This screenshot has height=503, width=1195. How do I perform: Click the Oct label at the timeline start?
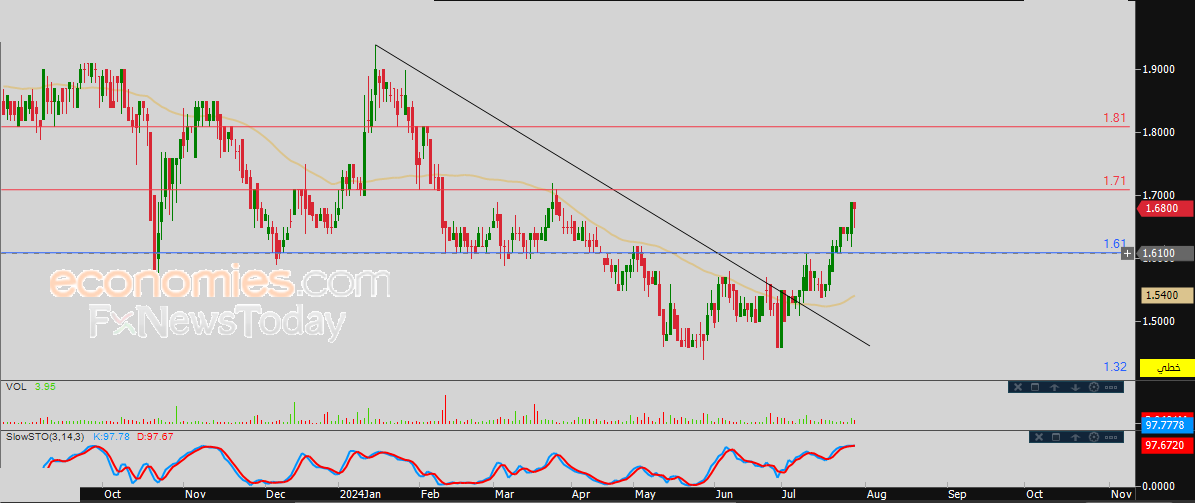pyautogui.click(x=112, y=494)
